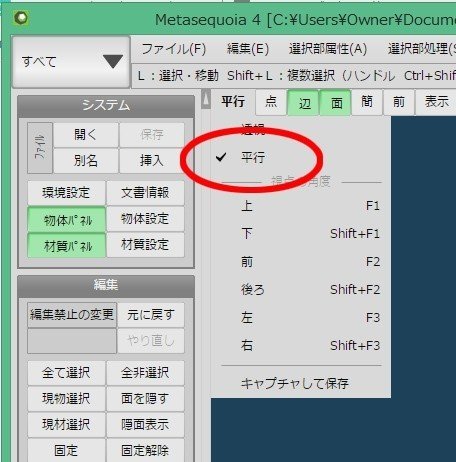Click the ファイル vertical label tab
Screen dimensions: 456x462
(40, 148)
